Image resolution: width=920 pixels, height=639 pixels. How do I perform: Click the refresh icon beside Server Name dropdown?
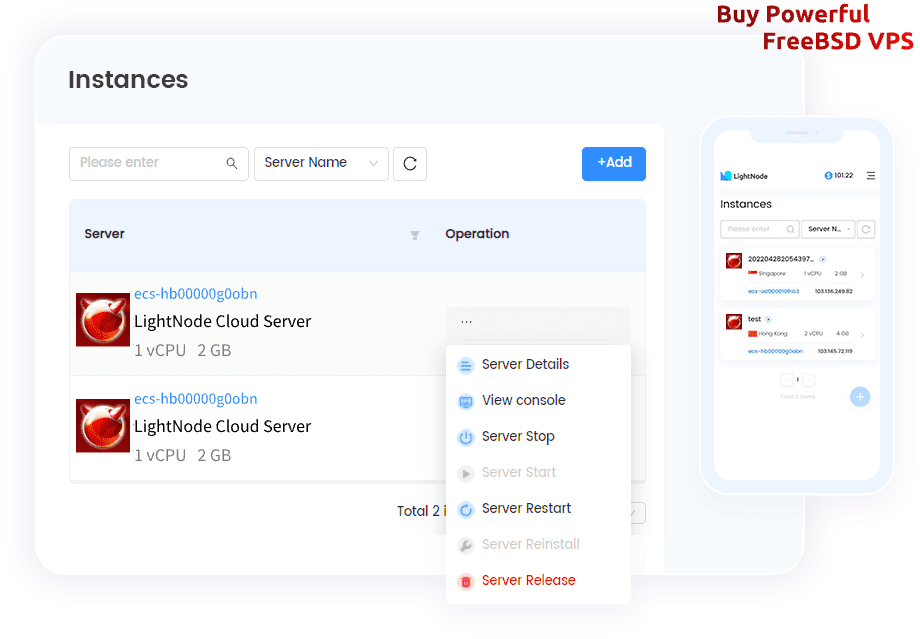tap(410, 163)
